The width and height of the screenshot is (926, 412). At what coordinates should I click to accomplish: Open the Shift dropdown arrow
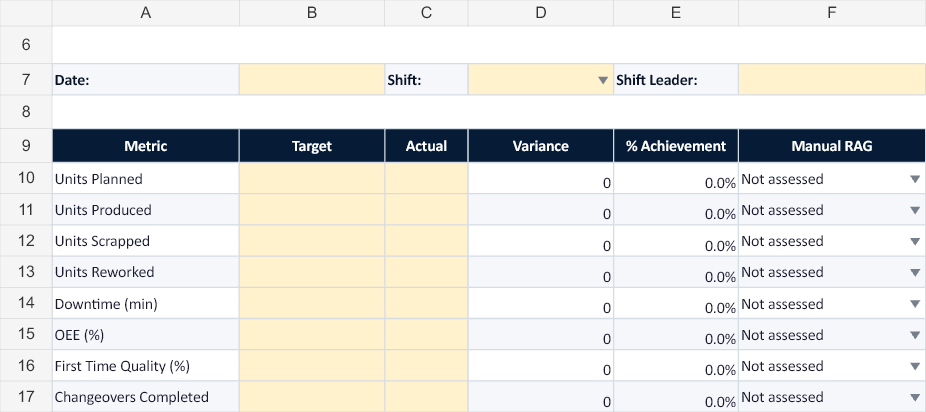[x=603, y=80]
